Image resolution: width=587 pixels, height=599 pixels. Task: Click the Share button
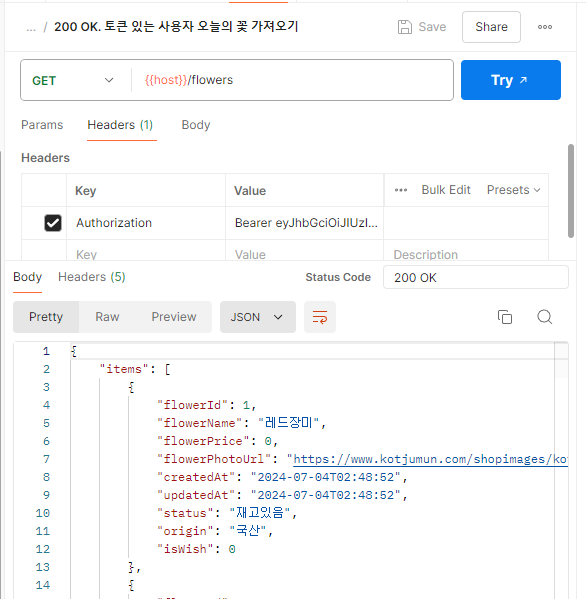tap(491, 27)
